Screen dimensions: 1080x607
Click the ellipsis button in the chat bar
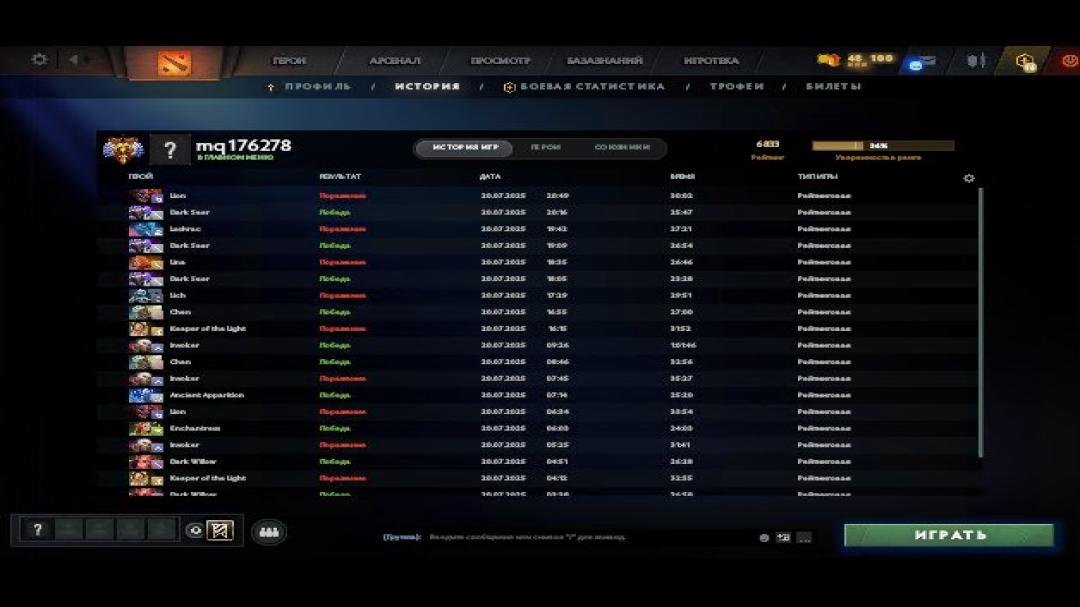pyautogui.click(x=804, y=537)
